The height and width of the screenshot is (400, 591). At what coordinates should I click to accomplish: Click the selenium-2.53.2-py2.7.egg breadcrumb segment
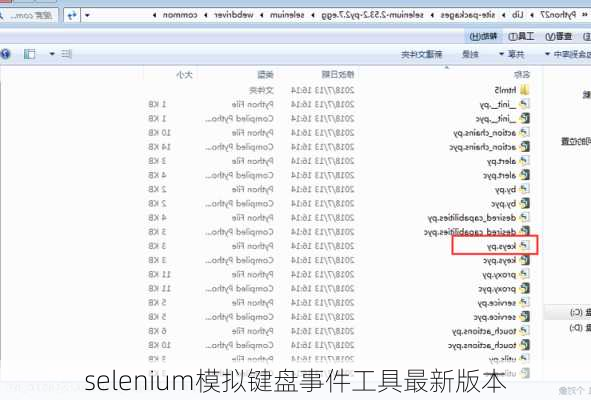tap(372, 15)
